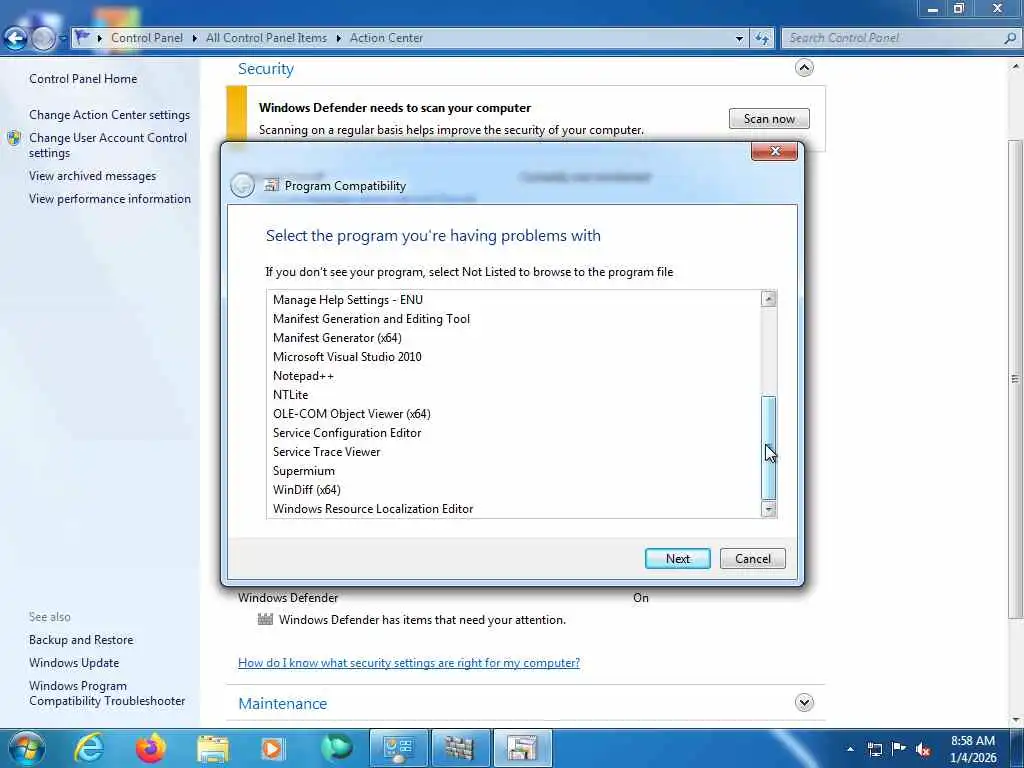Open View archived messages link
Screen dimensions: 1024x768
[93, 176]
